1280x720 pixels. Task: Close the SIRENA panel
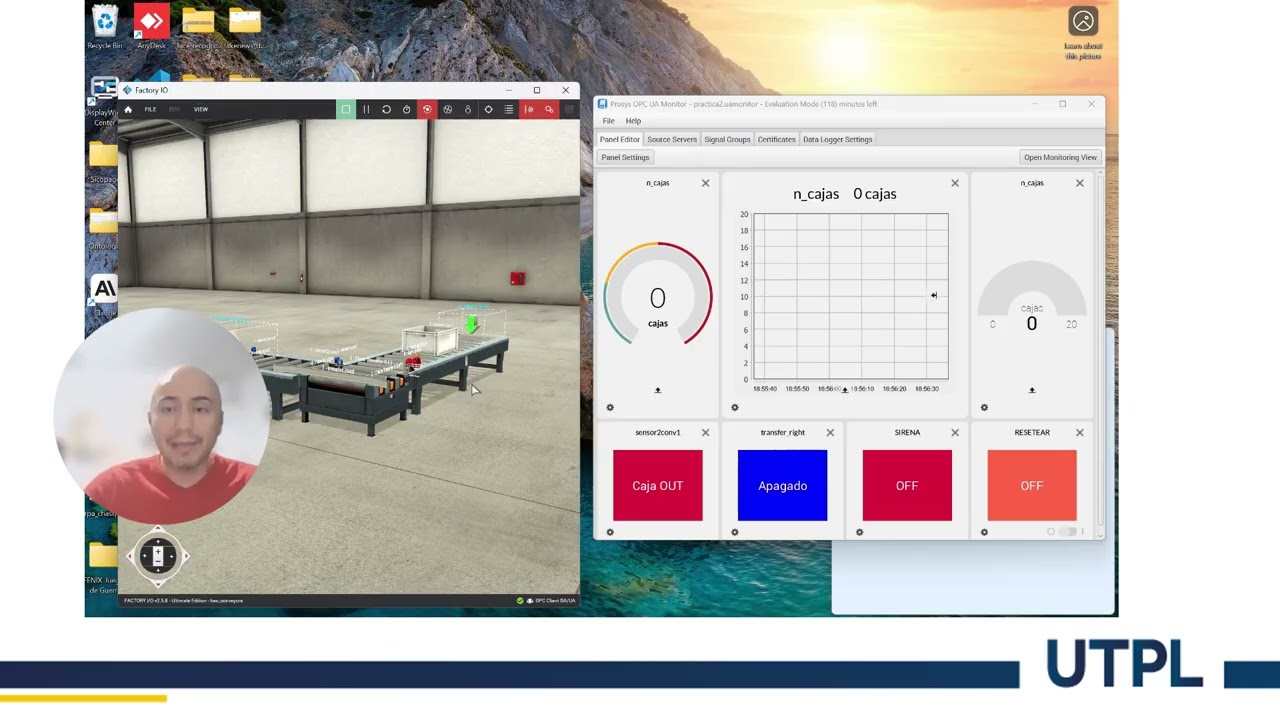(955, 432)
